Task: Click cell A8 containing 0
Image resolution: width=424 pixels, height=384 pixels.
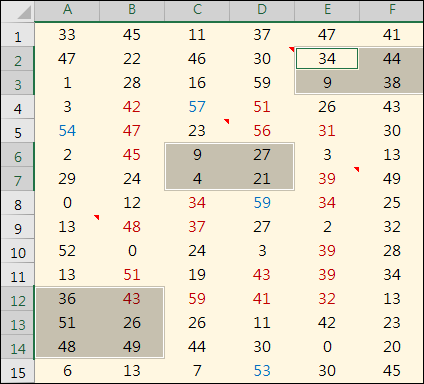Action: (67, 203)
